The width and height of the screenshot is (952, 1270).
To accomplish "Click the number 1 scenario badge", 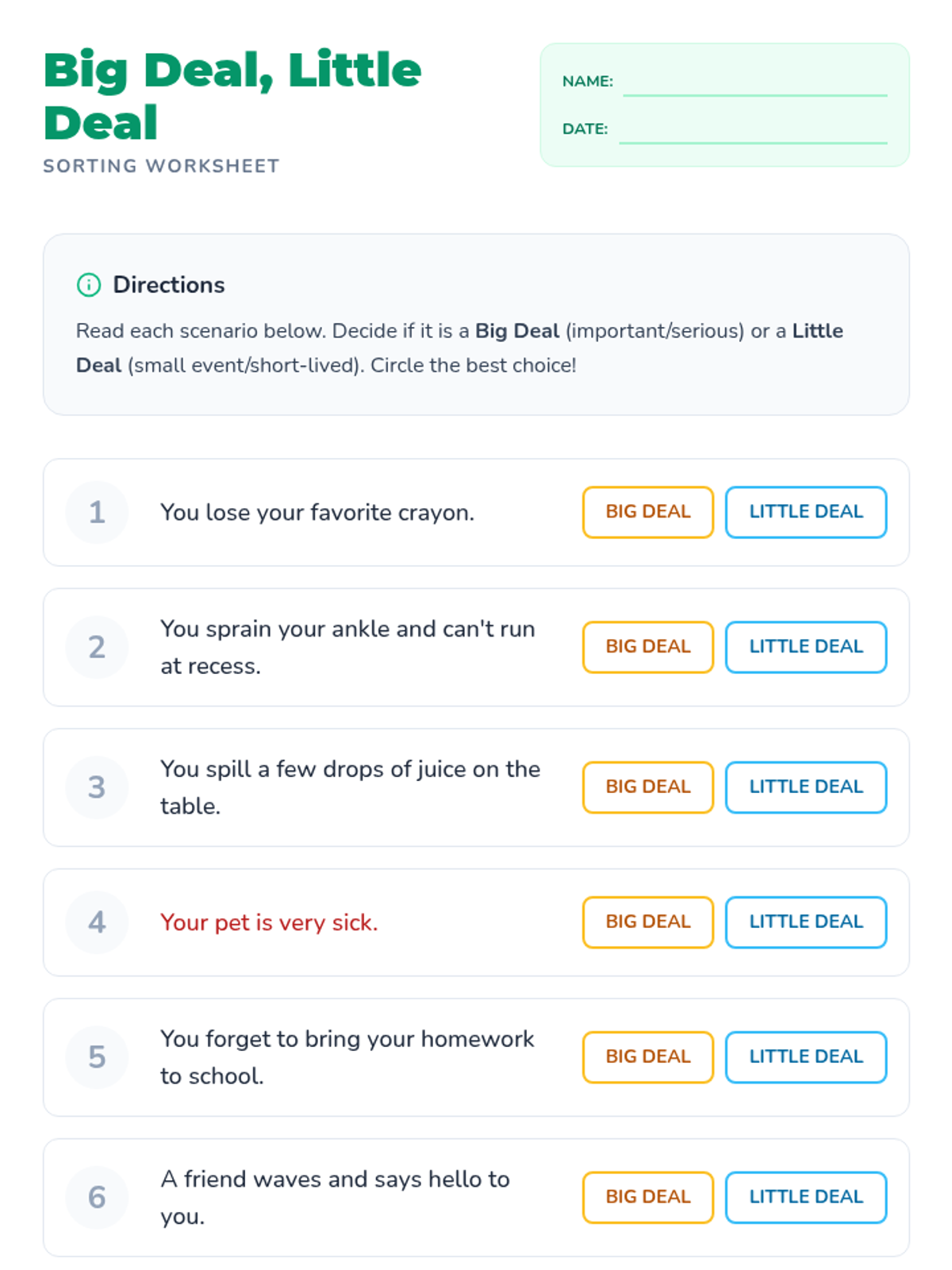I will click(97, 513).
